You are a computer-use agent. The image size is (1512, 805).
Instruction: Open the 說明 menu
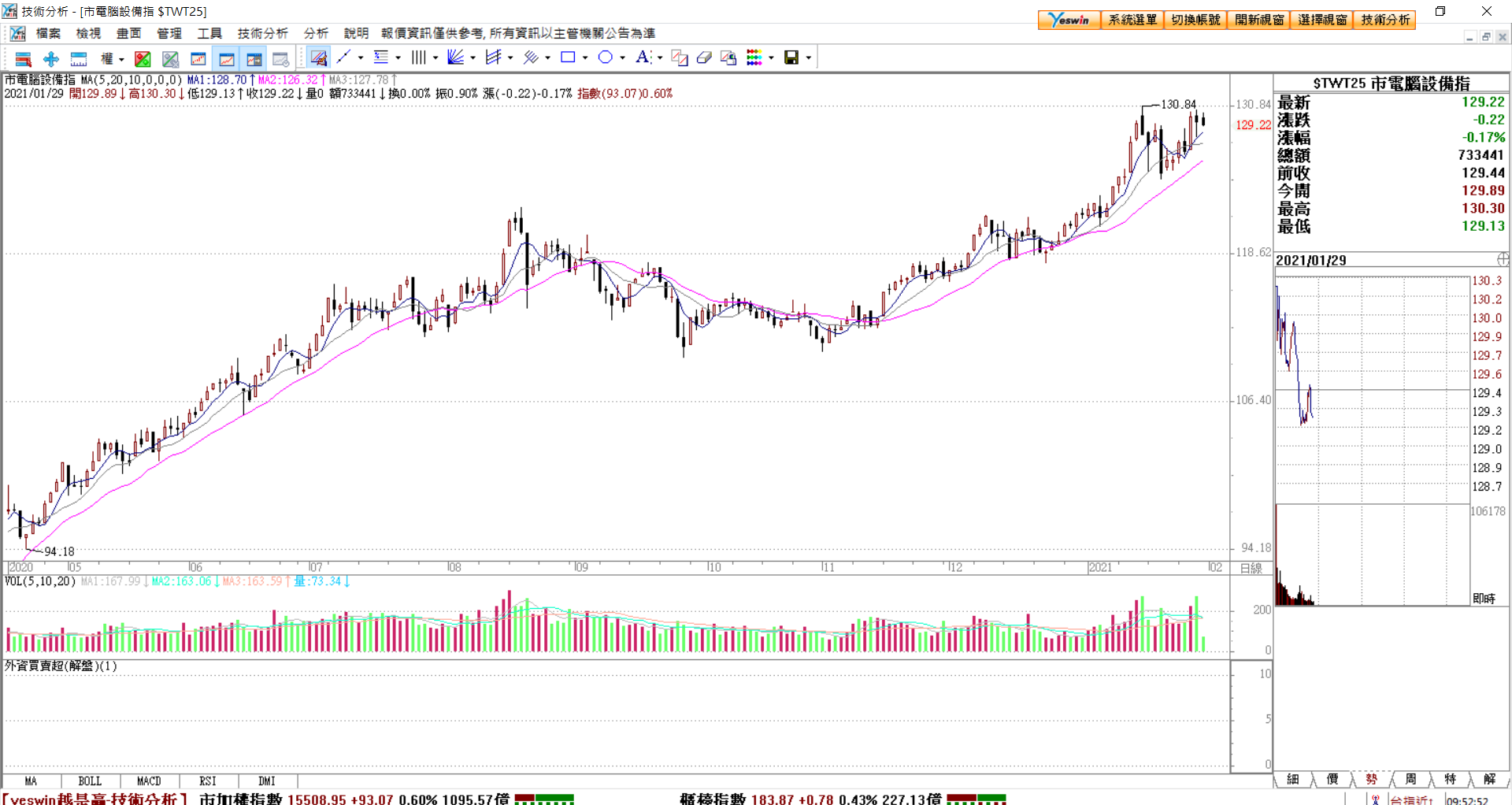[357, 33]
